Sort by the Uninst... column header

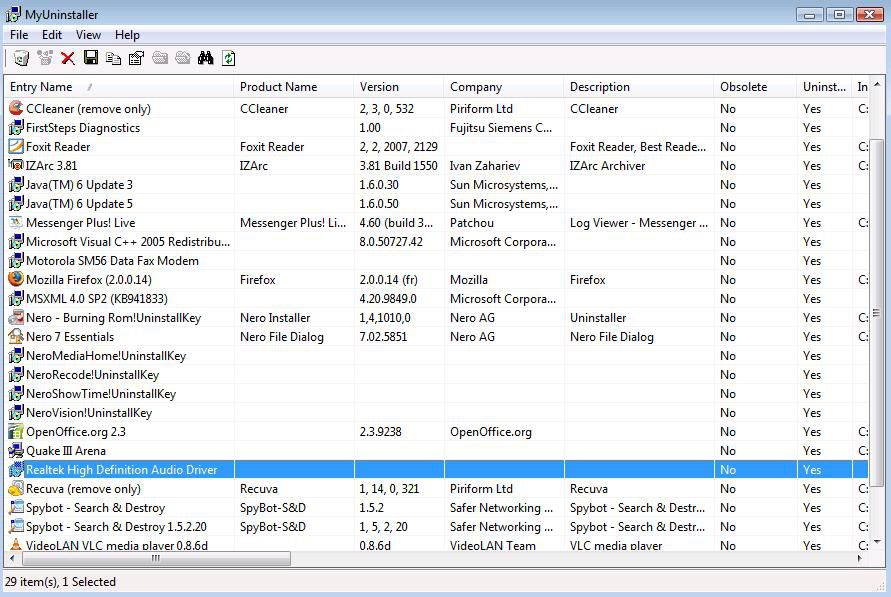click(x=824, y=87)
